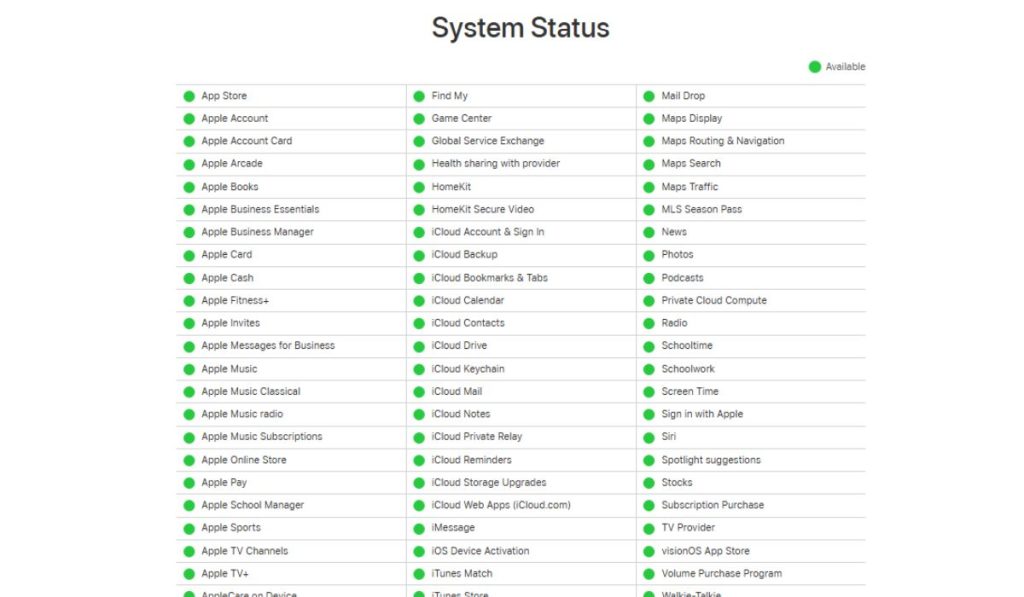This screenshot has width=1024, height=597.
Task: Click iCloud Keychain service name
Action: click(468, 369)
